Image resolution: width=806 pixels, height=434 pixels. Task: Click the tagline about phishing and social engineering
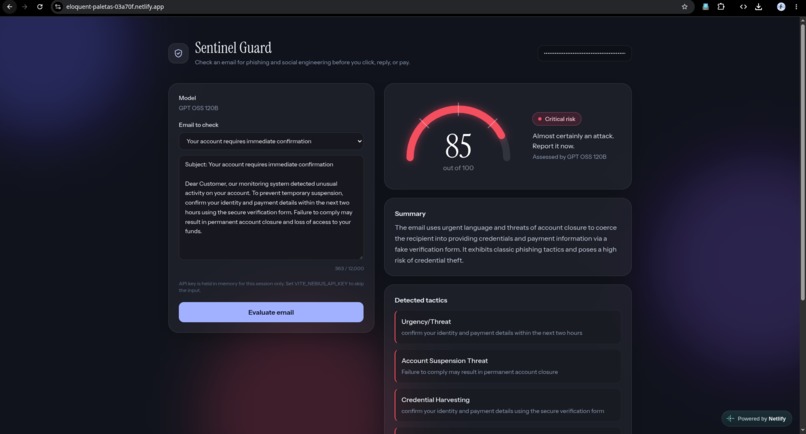coord(302,62)
